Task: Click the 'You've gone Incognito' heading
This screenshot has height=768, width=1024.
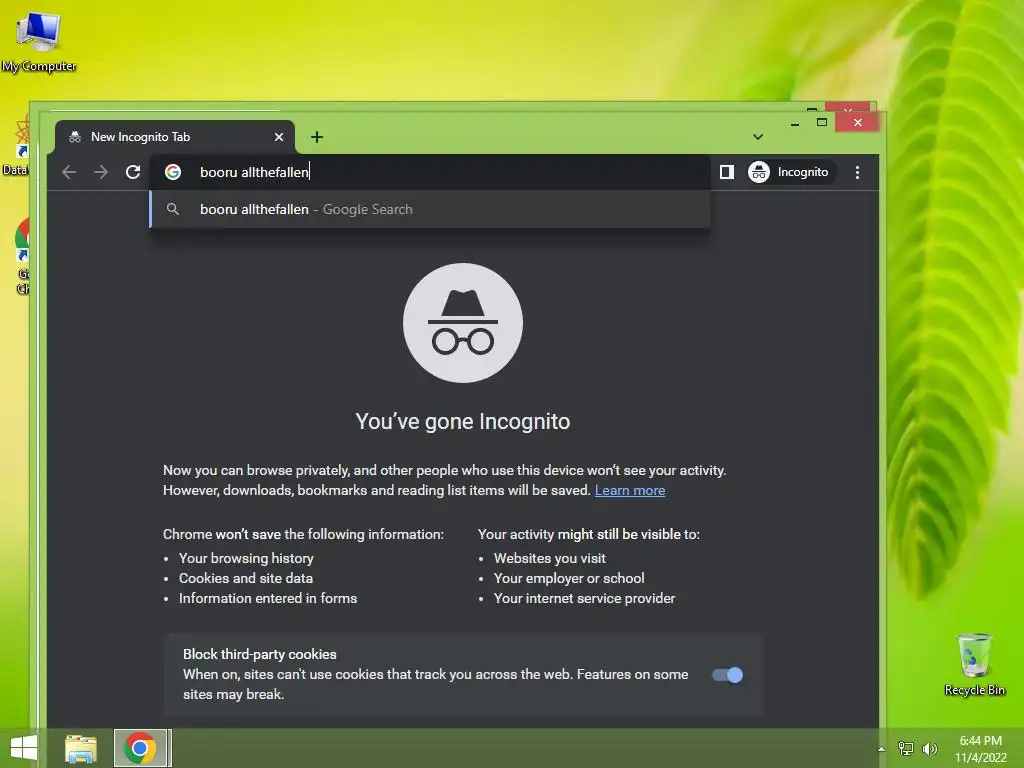Action: tap(462, 421)
